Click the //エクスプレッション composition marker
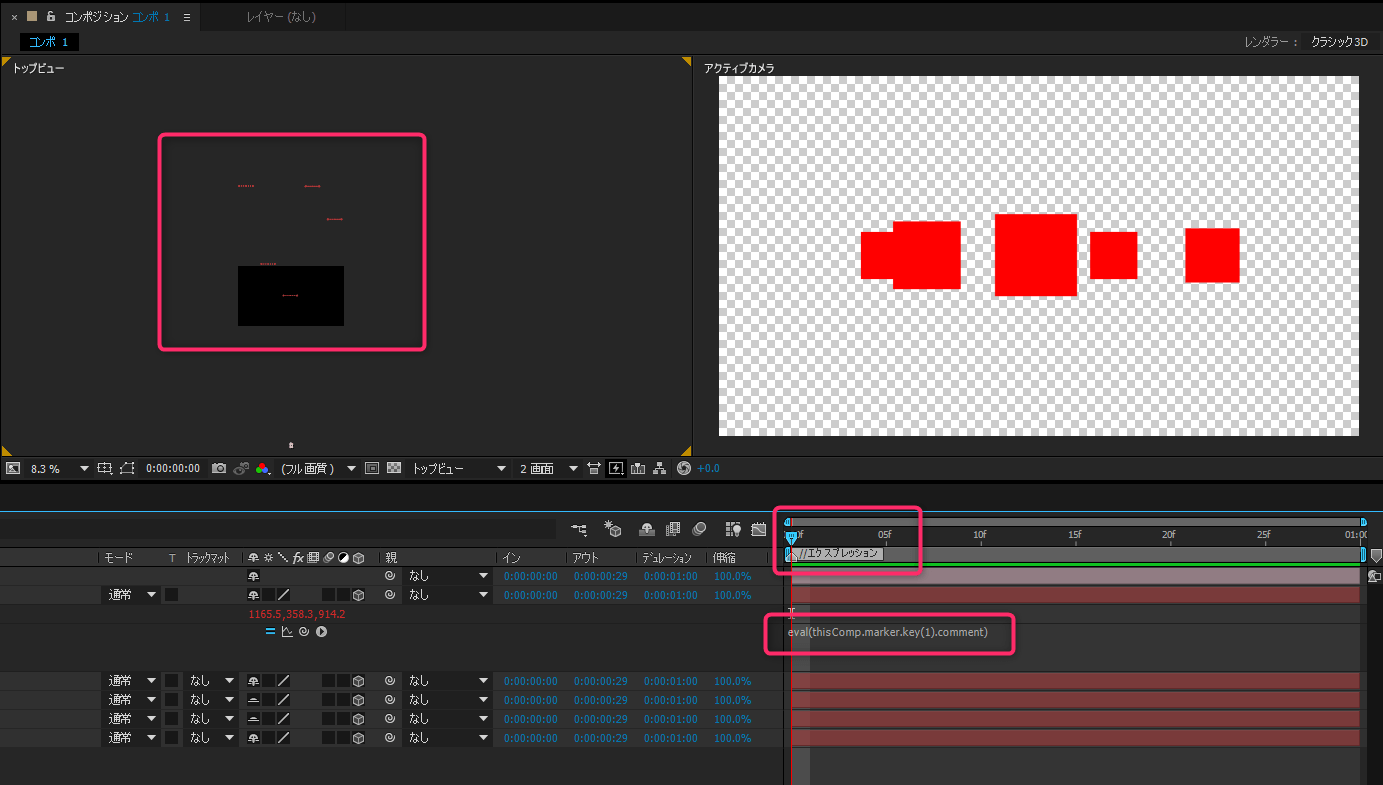The height and width of the screenshot is (785, 1383). [838, 553]
